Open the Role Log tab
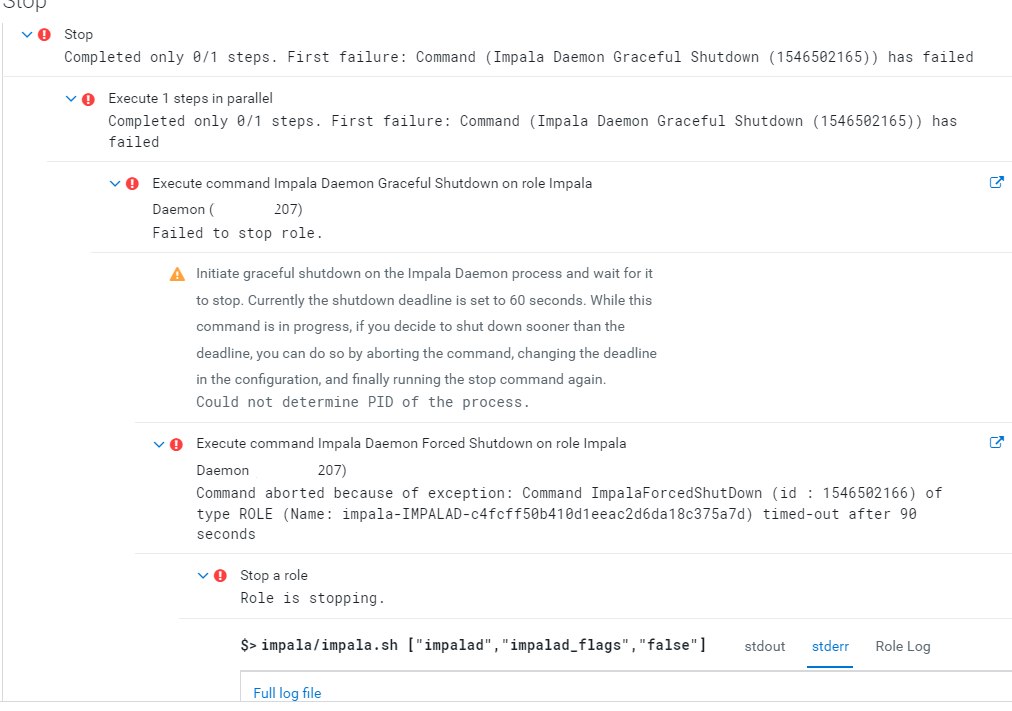This screenshot has height=711, width=1012. click(x=902, y=646)
